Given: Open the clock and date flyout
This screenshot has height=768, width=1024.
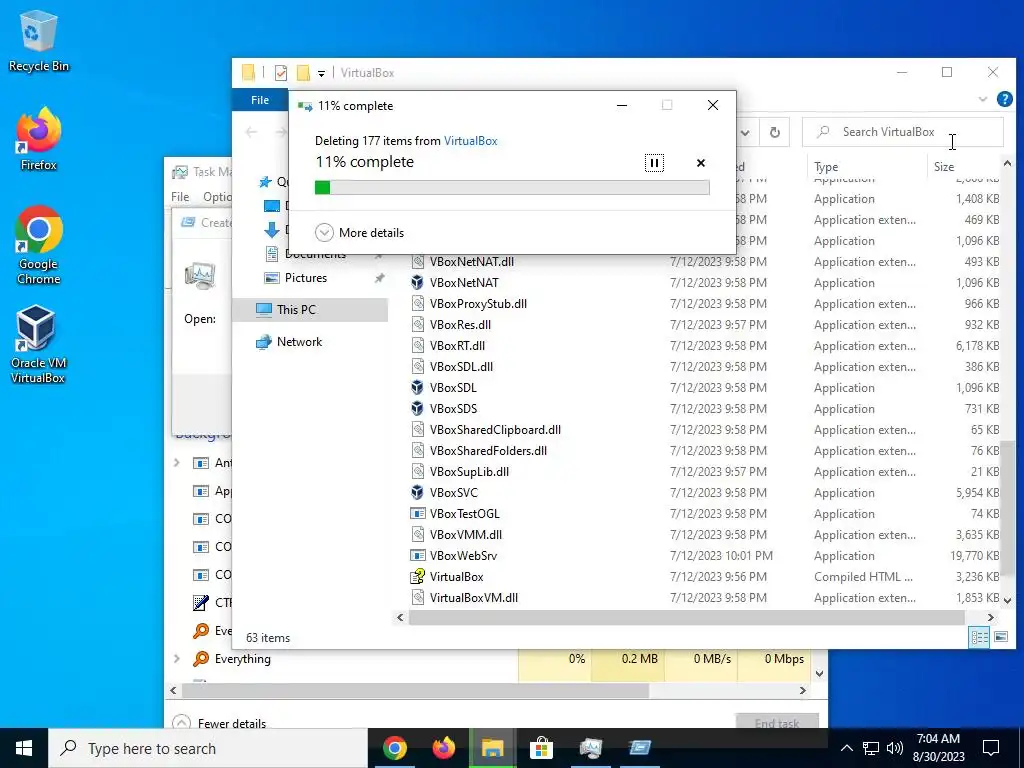Looking at the screenshot, I should coord(938,748).
